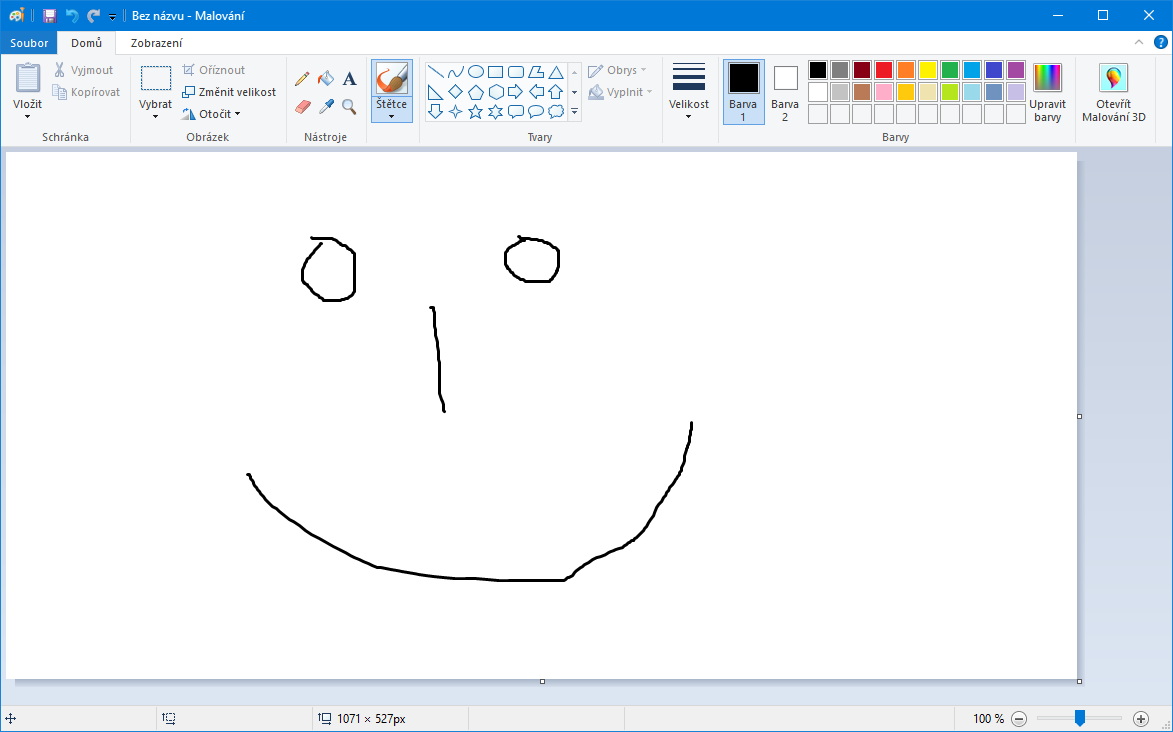Activate the Barva 1 color slot
Screen dimensions: 1173x732
coord(743,90)
